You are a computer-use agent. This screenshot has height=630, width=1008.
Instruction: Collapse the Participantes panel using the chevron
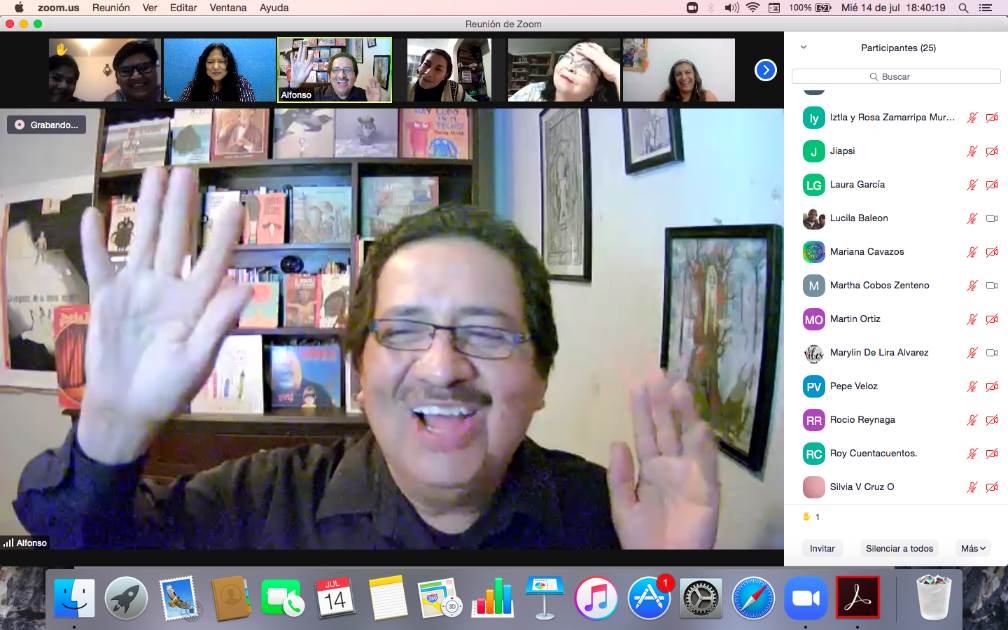tap(803, 47)
